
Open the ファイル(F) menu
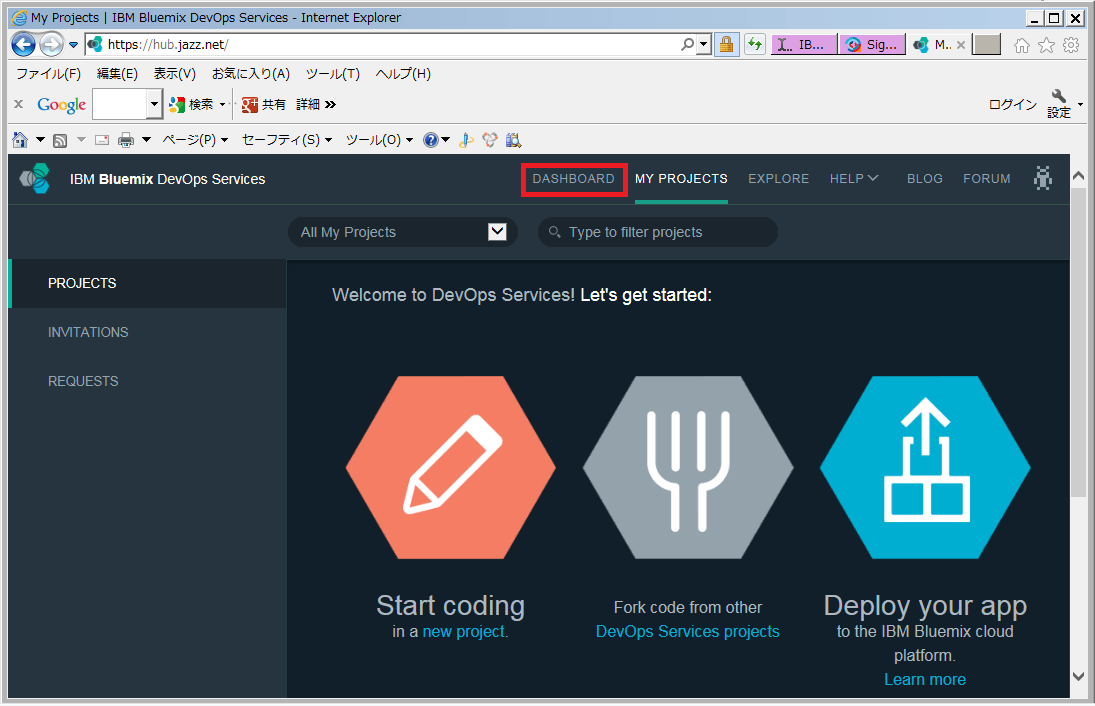(48, 74)
